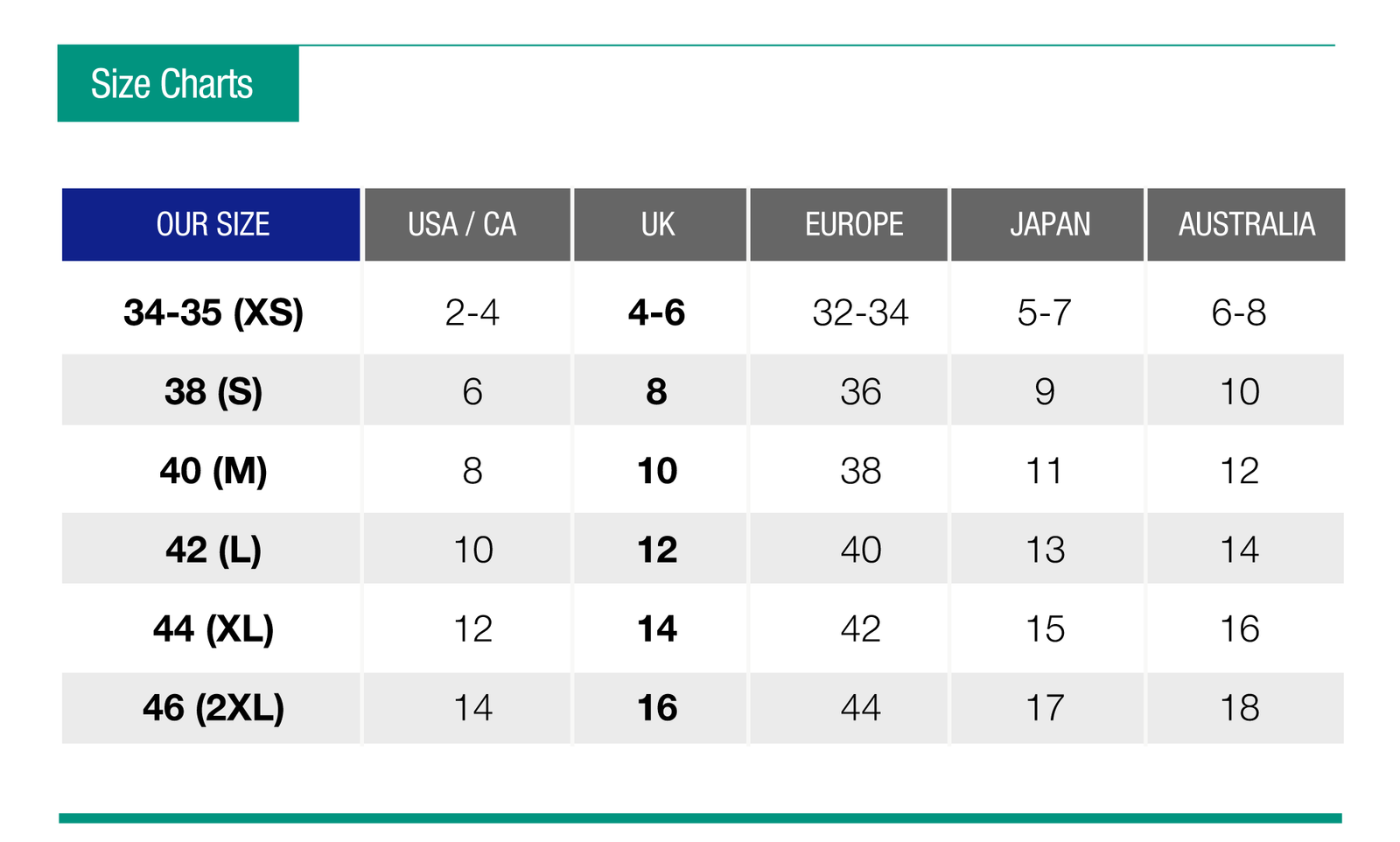Select the UK column header
This screenshot has height=842, width=1400.
pos(660,224)
